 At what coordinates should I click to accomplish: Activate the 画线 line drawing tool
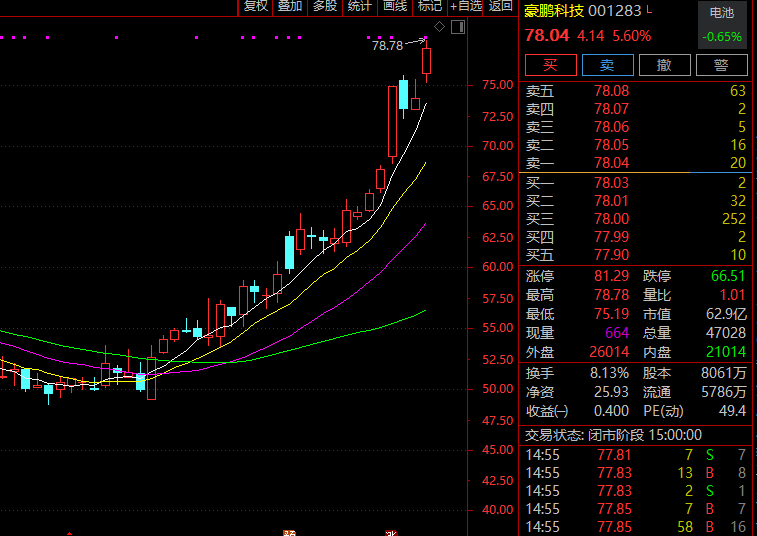pos(395,6)
